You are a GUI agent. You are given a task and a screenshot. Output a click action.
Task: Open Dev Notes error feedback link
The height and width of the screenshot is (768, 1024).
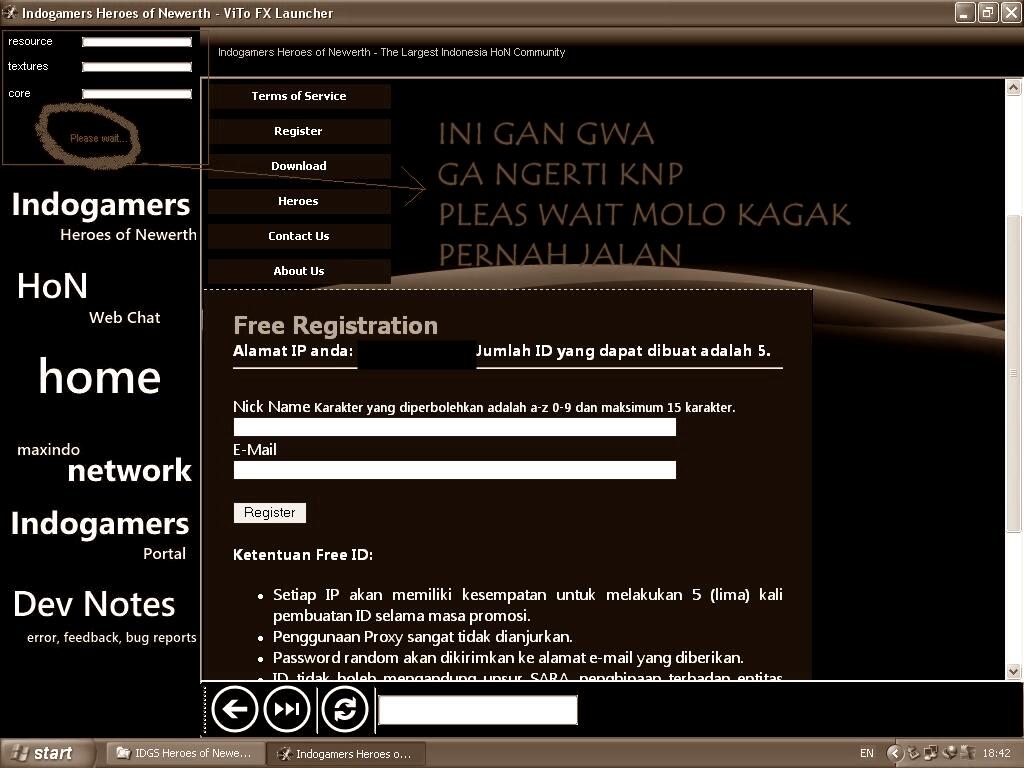[104, 616]
